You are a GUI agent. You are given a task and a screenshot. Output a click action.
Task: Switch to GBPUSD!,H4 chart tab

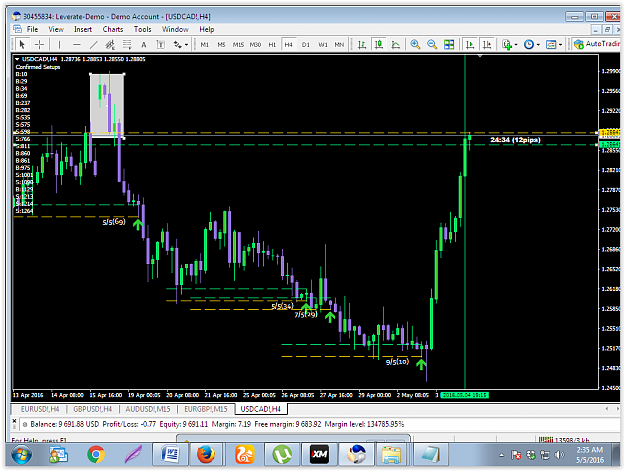click(92, 409)
